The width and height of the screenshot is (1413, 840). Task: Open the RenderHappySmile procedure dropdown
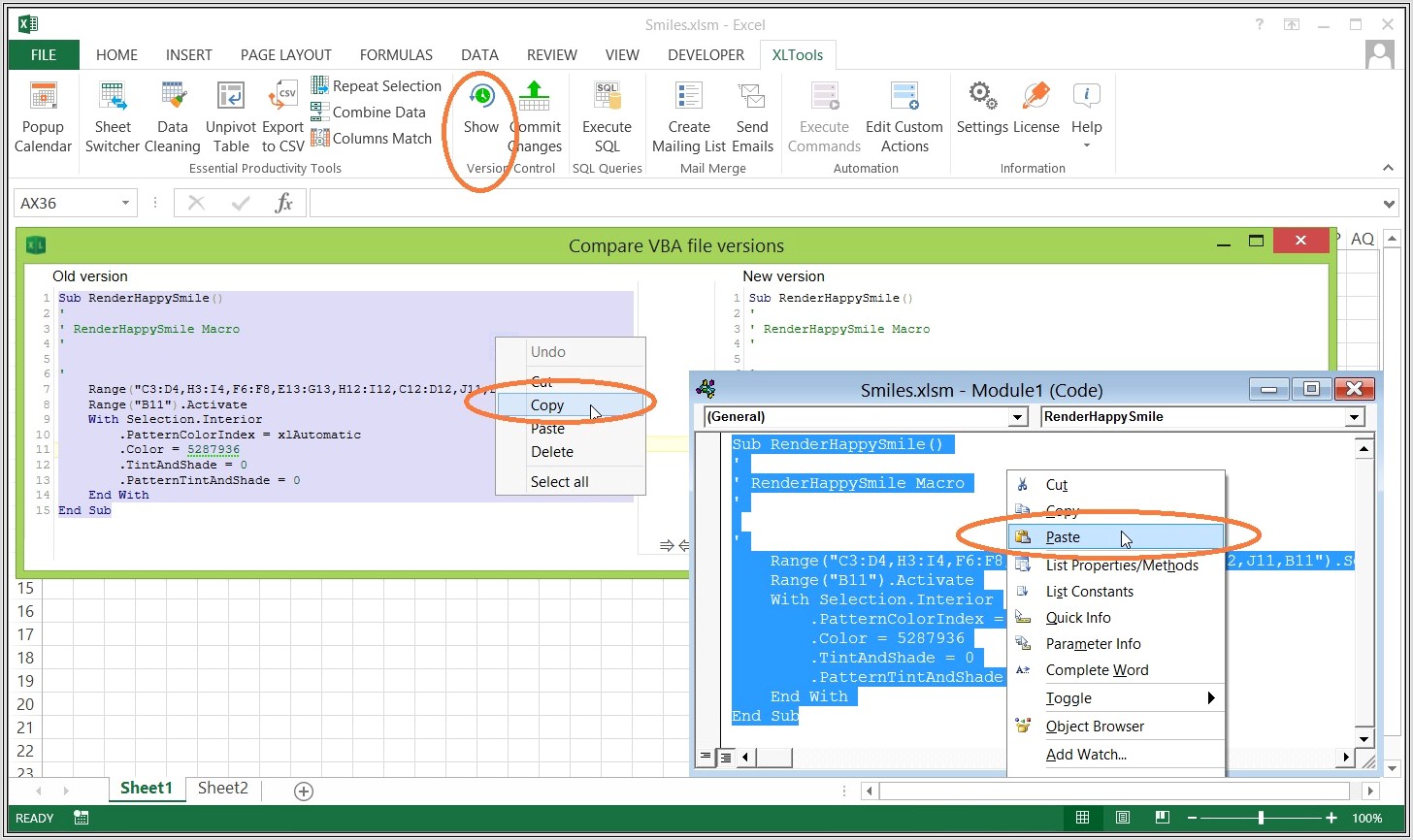1355,417
